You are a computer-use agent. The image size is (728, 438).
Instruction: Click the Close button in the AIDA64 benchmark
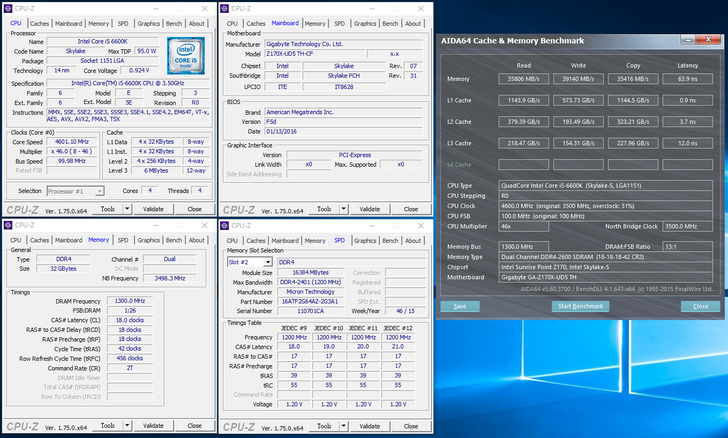[700, 306]
